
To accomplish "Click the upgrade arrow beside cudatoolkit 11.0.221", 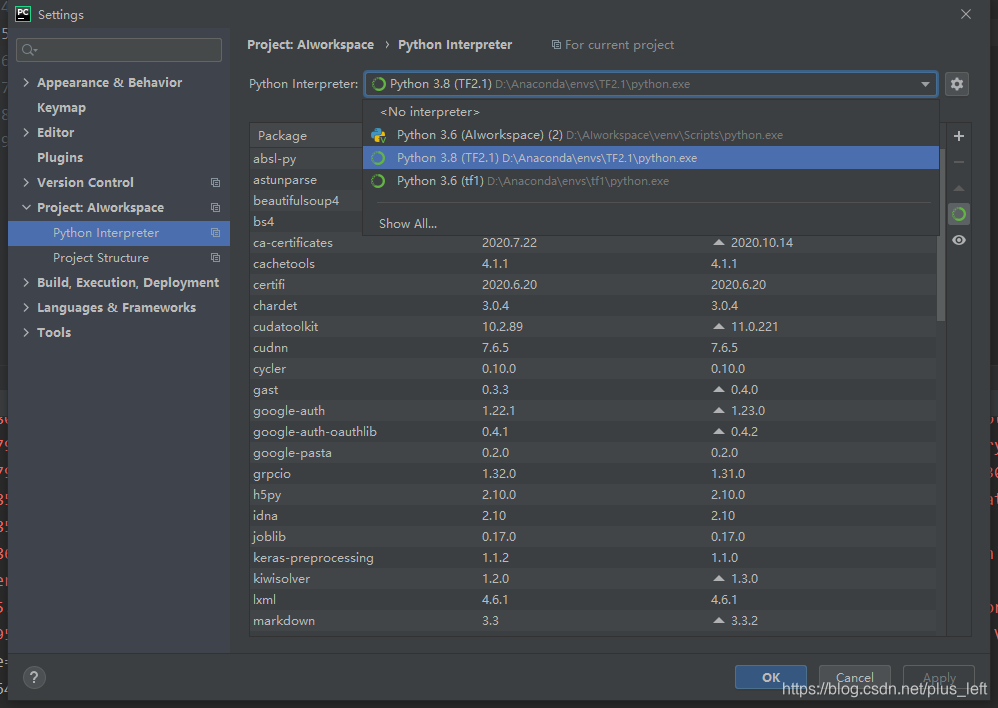I will click(719, 327).
